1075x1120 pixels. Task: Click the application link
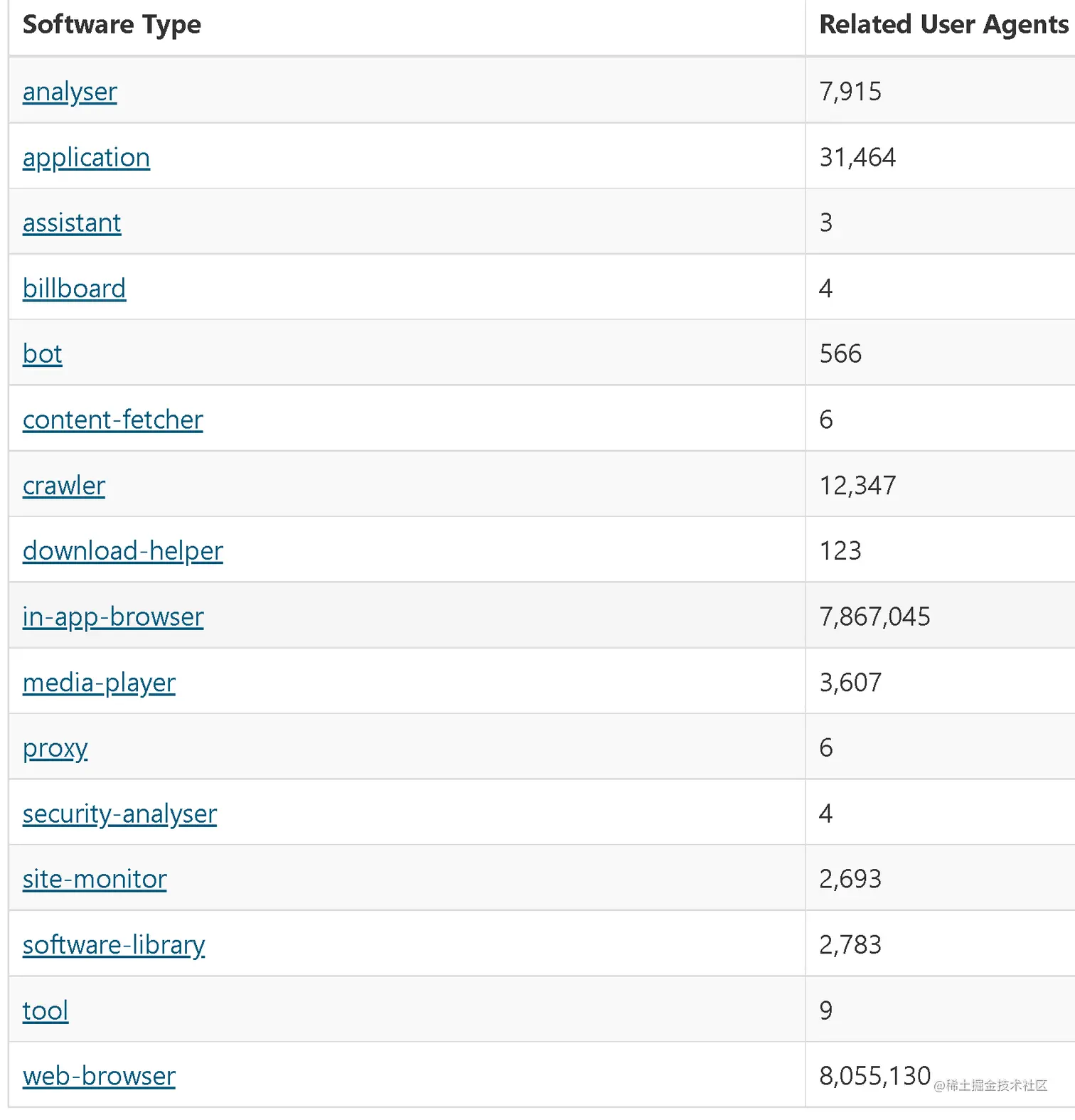tap(86, 157)
